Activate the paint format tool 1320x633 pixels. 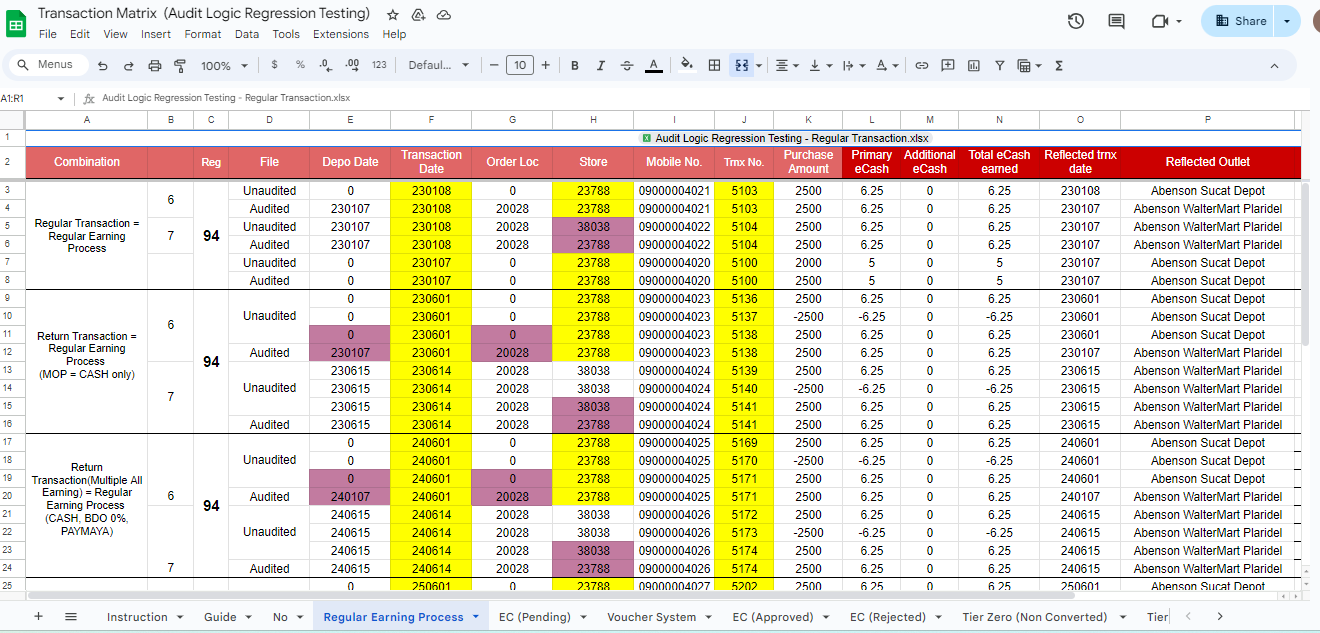180,65
